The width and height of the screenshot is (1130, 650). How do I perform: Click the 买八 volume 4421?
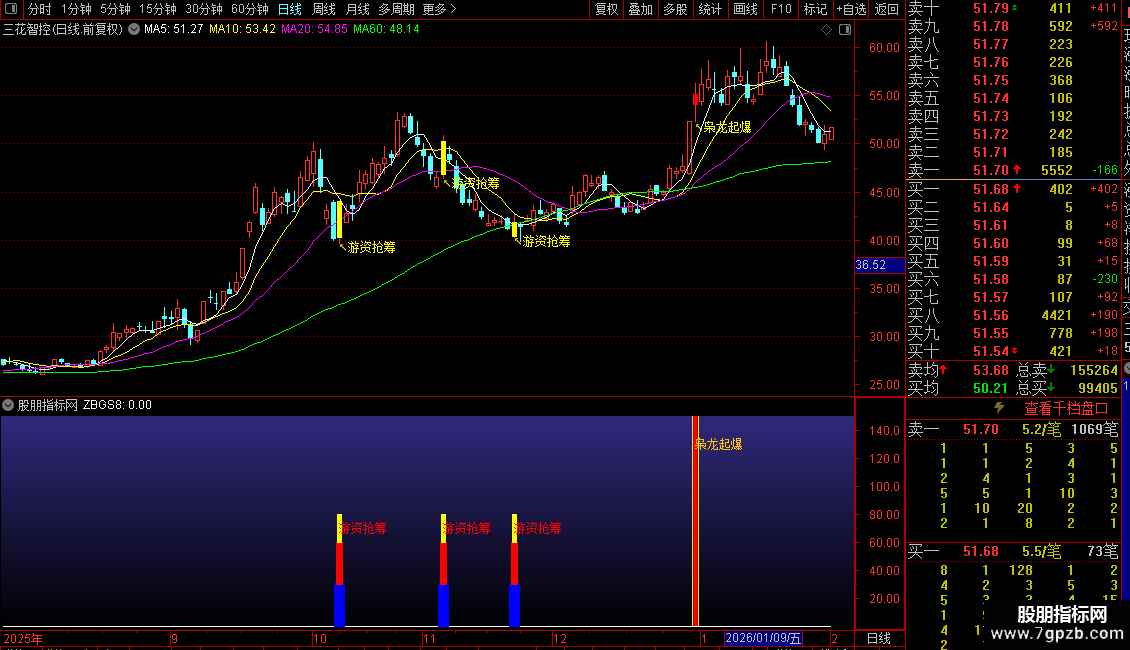(1056, 316)
